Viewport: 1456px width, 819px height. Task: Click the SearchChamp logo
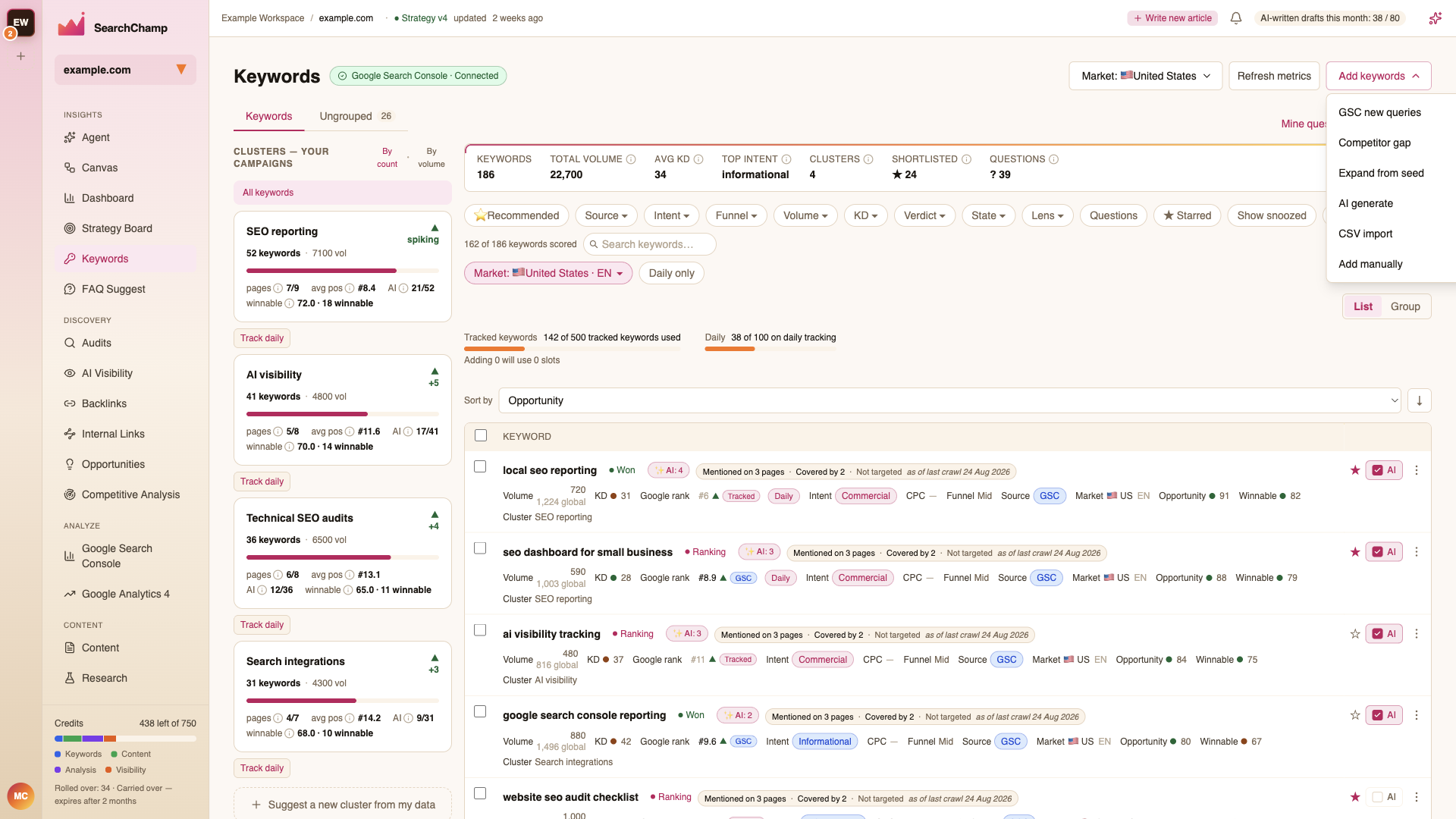tap(112, 27)
